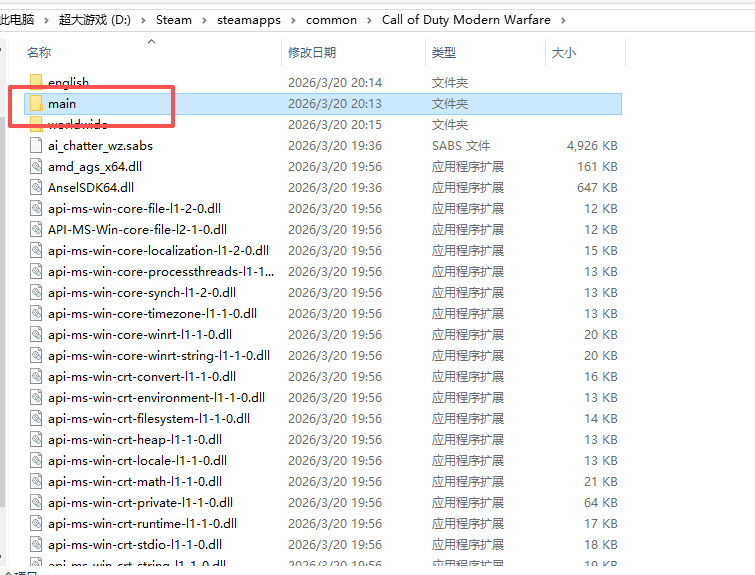Click icon of api-ms-win-crt-heap-l1-1-0.dll
This screenshot has width=755, height=575.
[x=36, y=439]
